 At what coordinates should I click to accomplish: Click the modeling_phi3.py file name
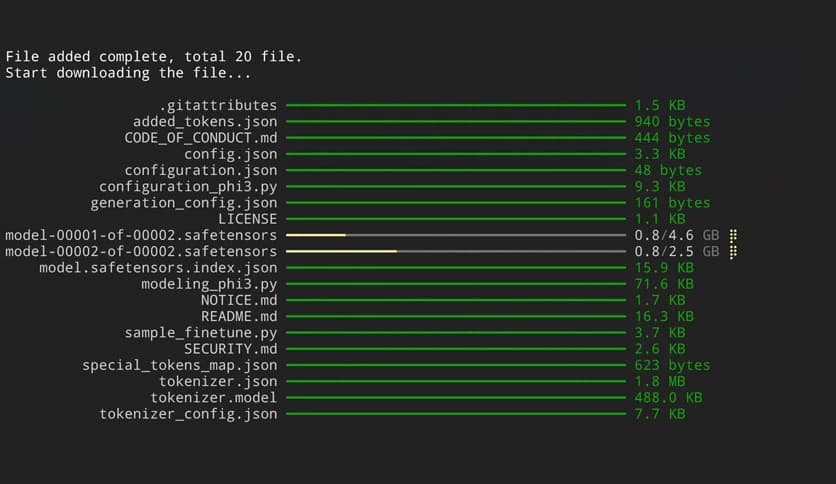tap(209, 284)
